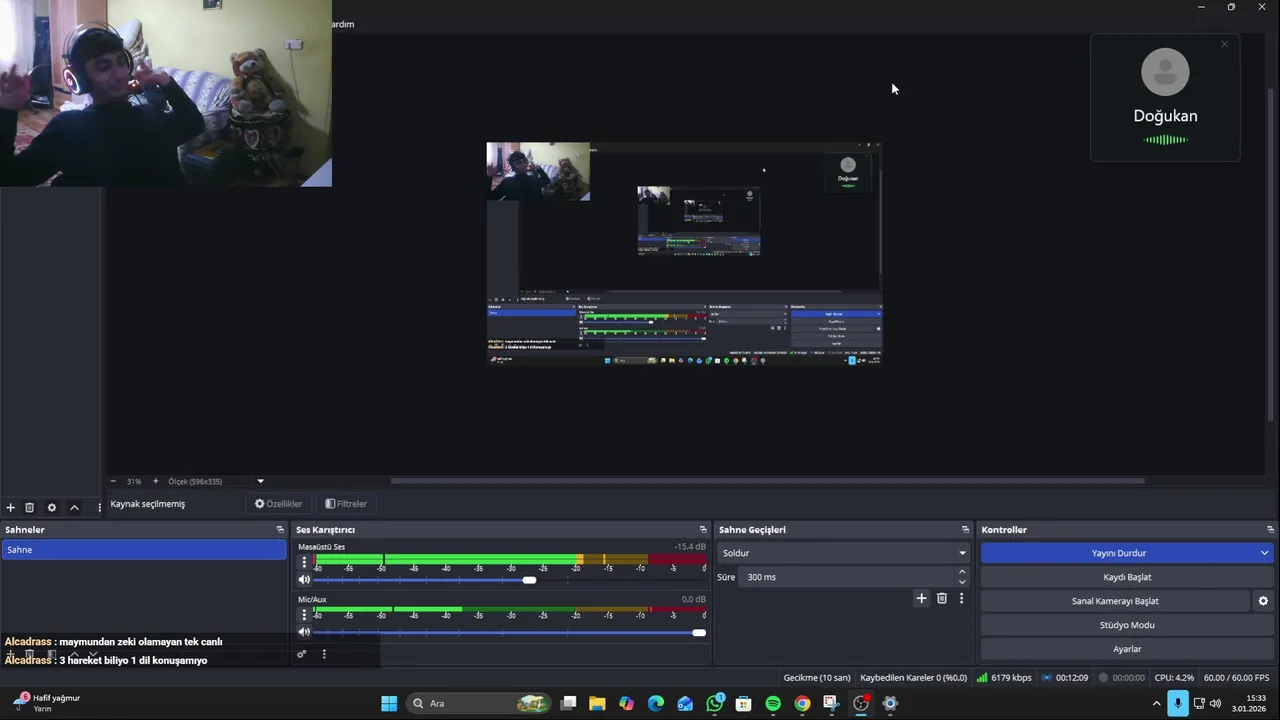Show hidden system tray icons
1280x720 pixels.
pos(1157,703)
